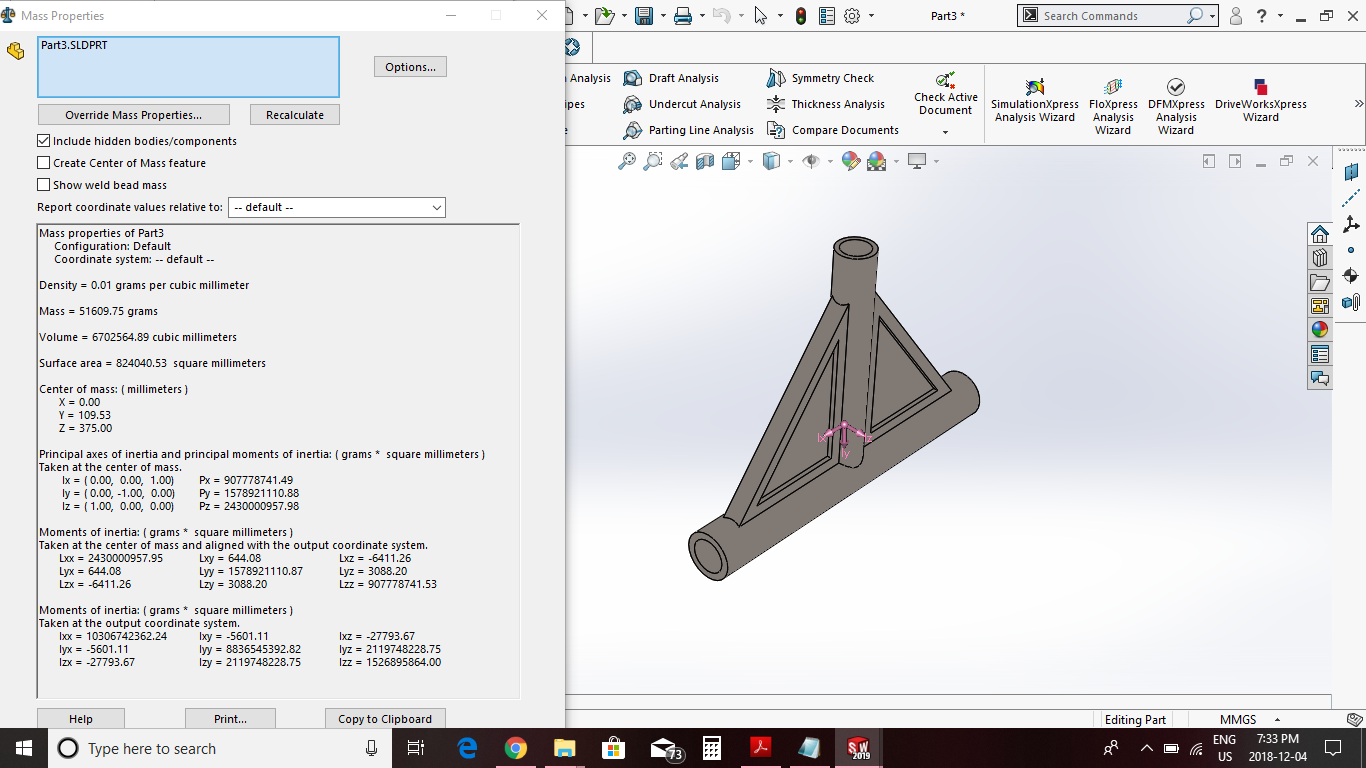Viewport: 1366px width, 768px height.
Task: Open Appearances color sphere in task pane
Action: [x=1320, y=330]
